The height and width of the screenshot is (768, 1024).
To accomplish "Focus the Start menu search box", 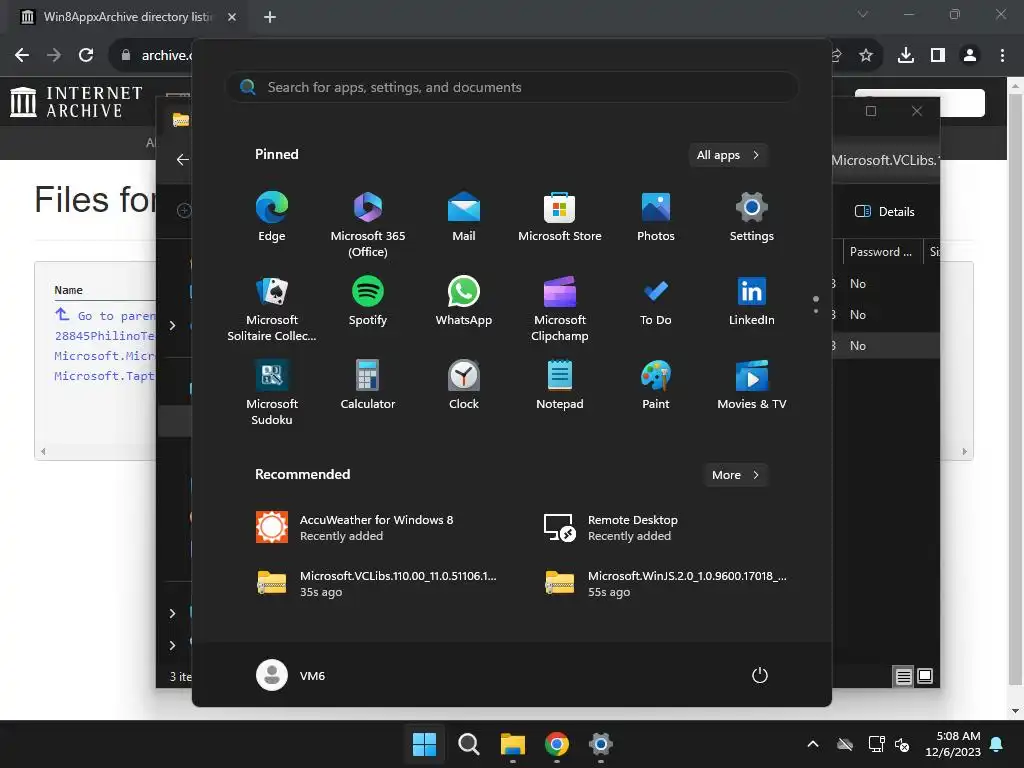I will point(512,88).
